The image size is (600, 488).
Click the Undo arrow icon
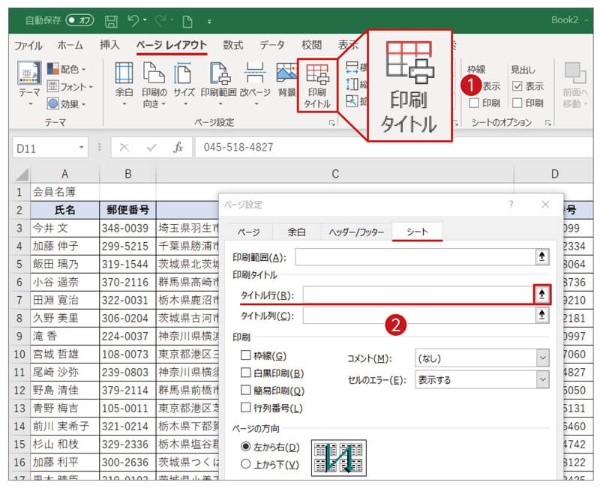click(133, 20)
